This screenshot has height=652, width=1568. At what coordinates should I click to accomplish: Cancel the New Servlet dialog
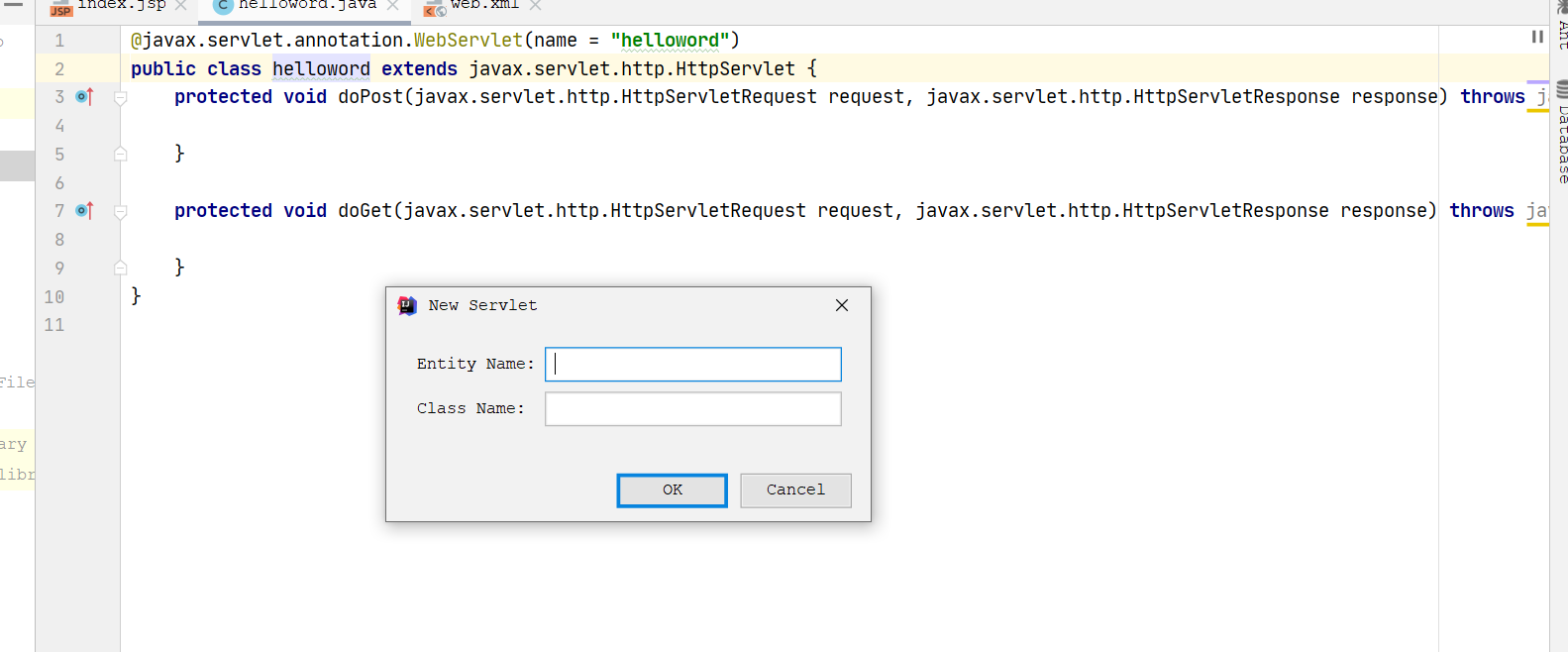(794, 489)
